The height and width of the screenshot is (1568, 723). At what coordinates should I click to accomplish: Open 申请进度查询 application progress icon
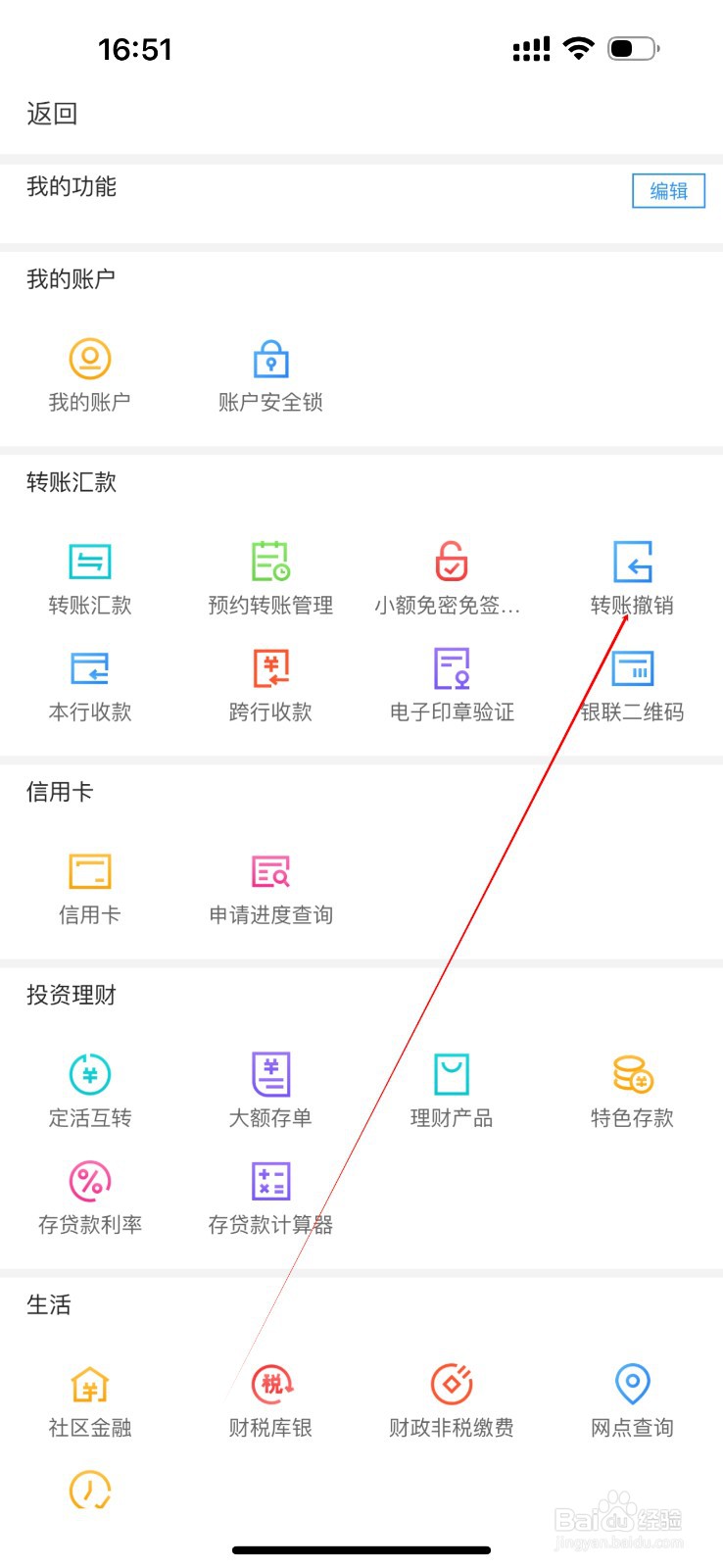pyautogui.click(x=271, y=871)
